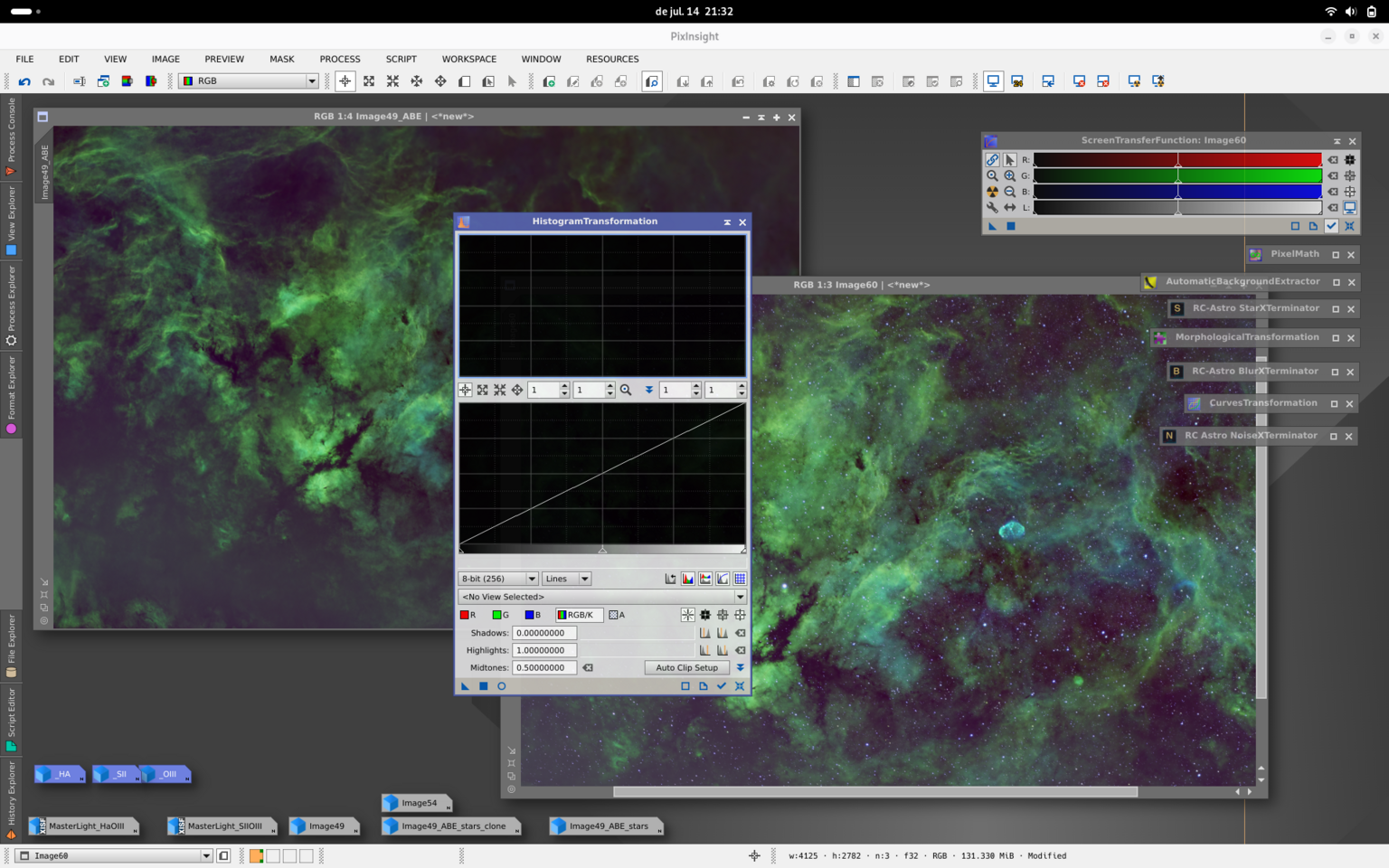
Task: Click the midtones marker on the histogram slider
Action: pos(602,550)
